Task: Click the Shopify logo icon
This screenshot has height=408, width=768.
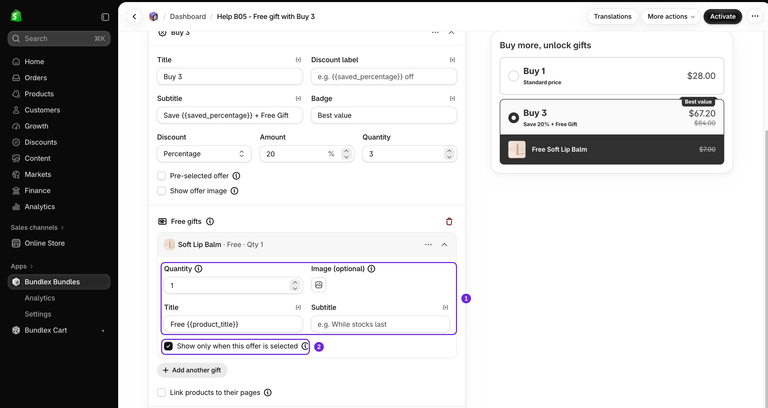Action: coord(16,16)
